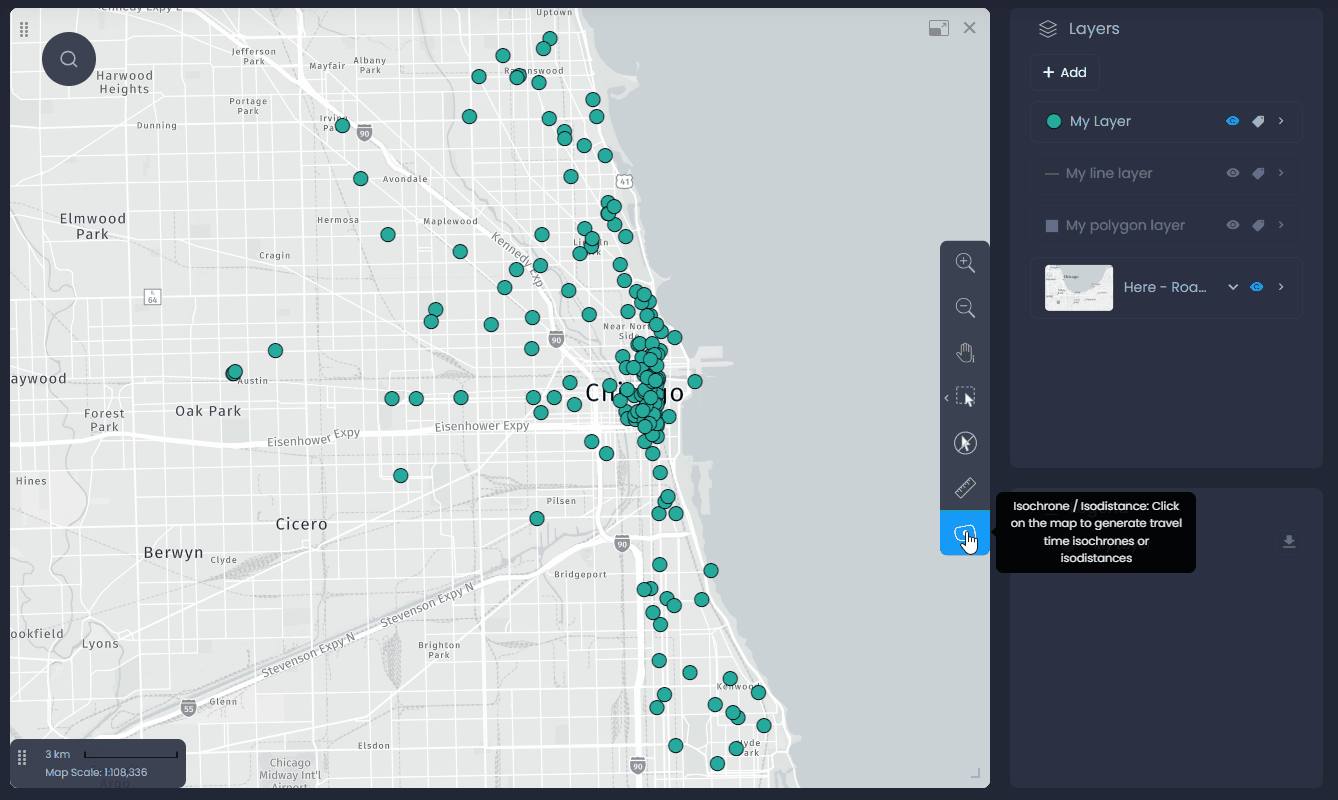Click the Oak Park map label
The image size is (1338, 800).
208,411
